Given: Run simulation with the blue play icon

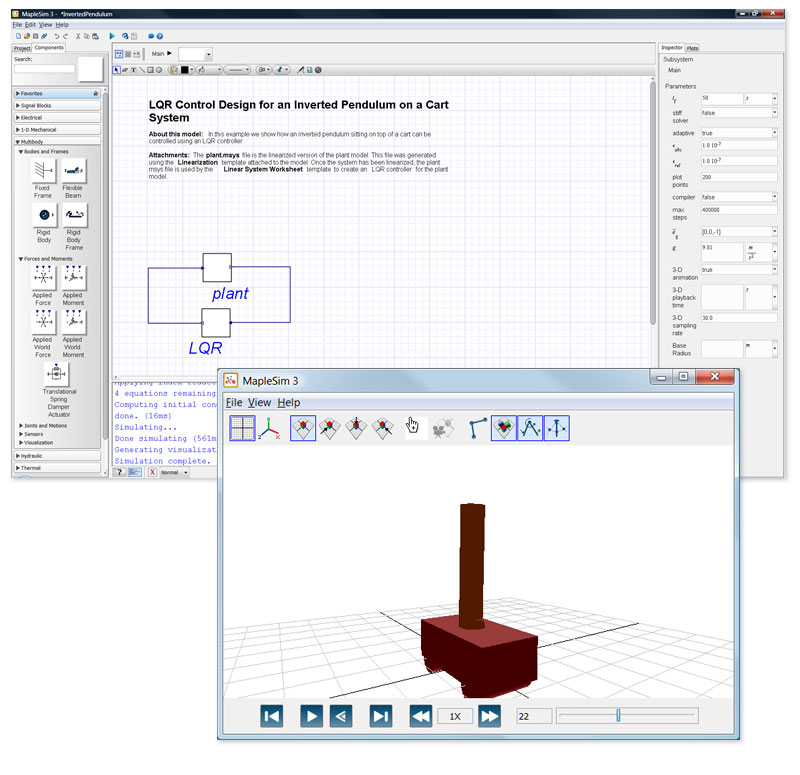Looking at the screenshot, I should [x=111, y=35].
